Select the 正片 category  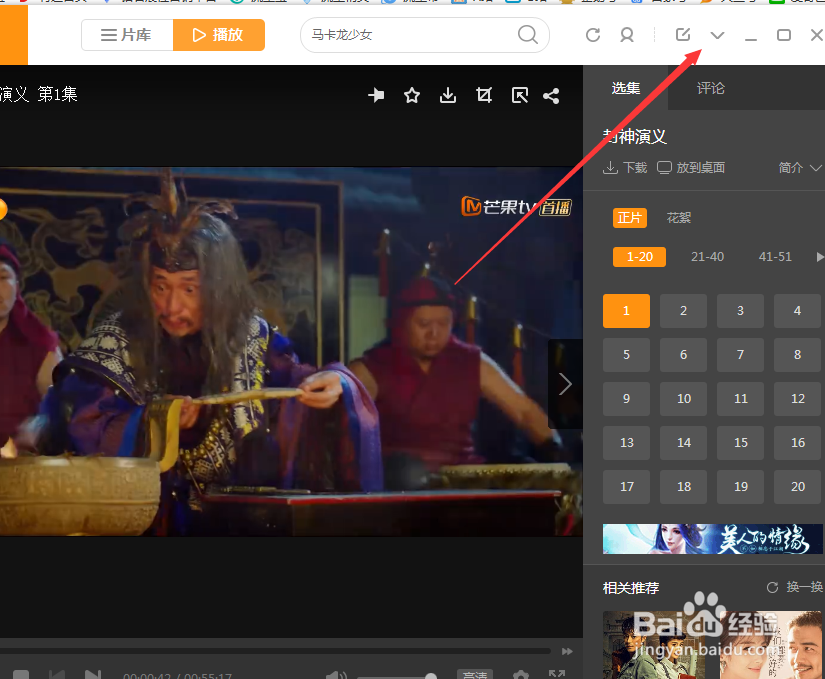tap(630, 218)
